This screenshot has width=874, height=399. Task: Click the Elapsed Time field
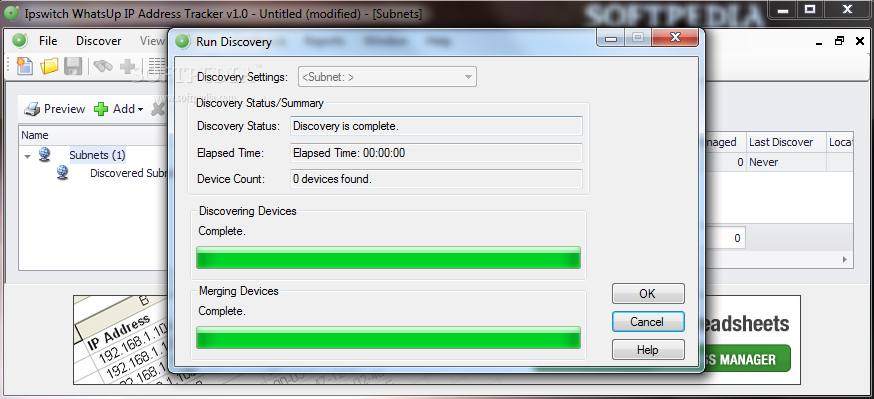(436, 153)
